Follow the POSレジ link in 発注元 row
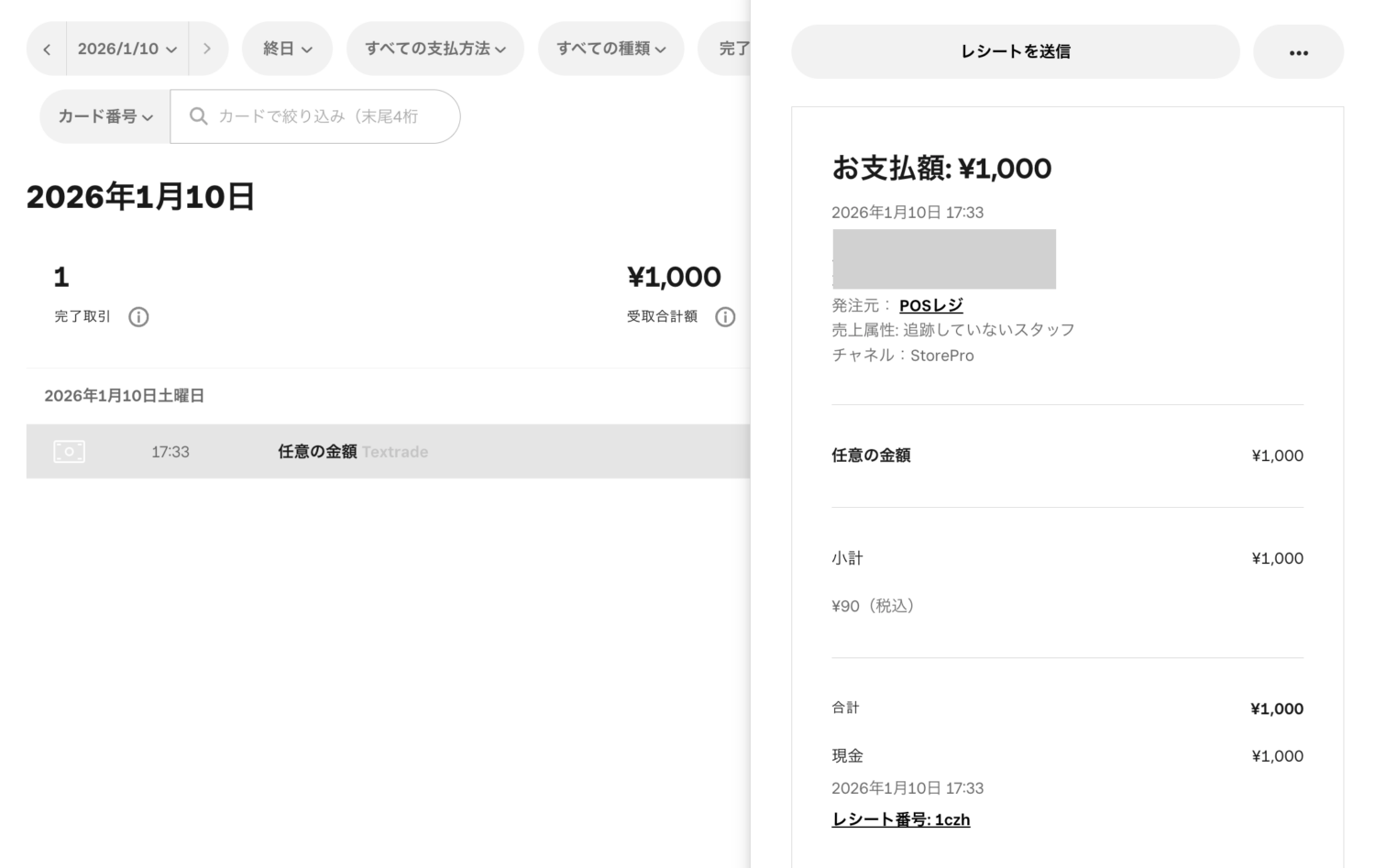This screenshot has height=868, width=1375. click(x=930, y=305)
